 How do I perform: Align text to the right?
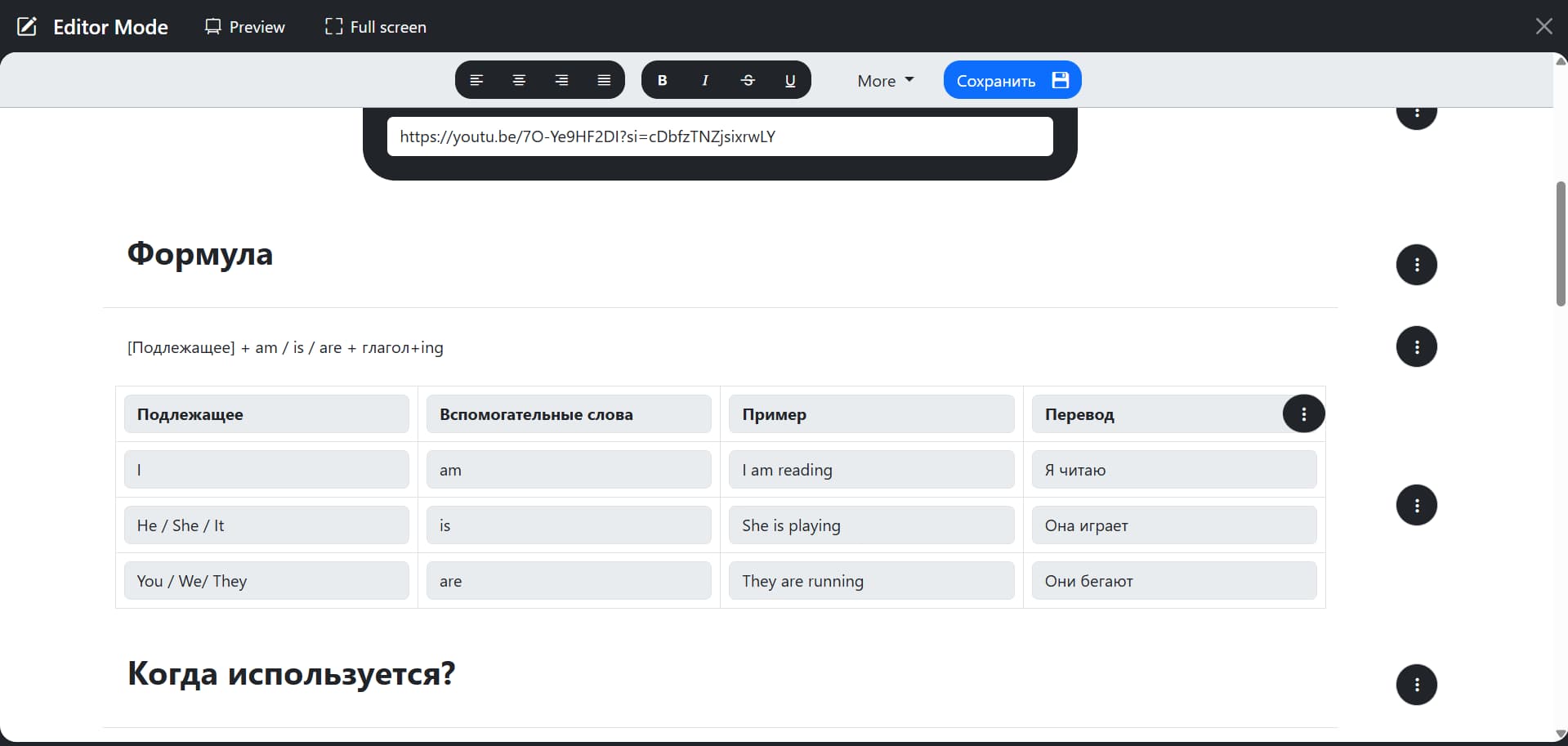(x=561, y=80)
